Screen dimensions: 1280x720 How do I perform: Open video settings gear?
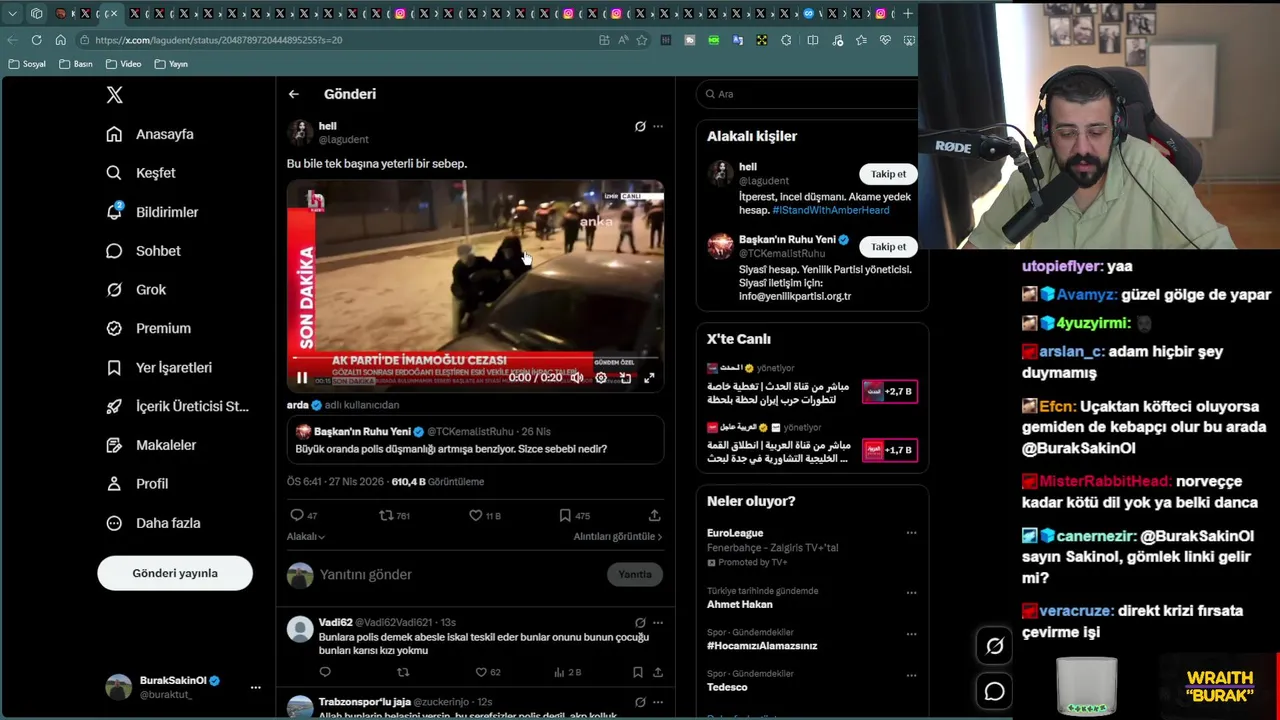tap(601, 378)
